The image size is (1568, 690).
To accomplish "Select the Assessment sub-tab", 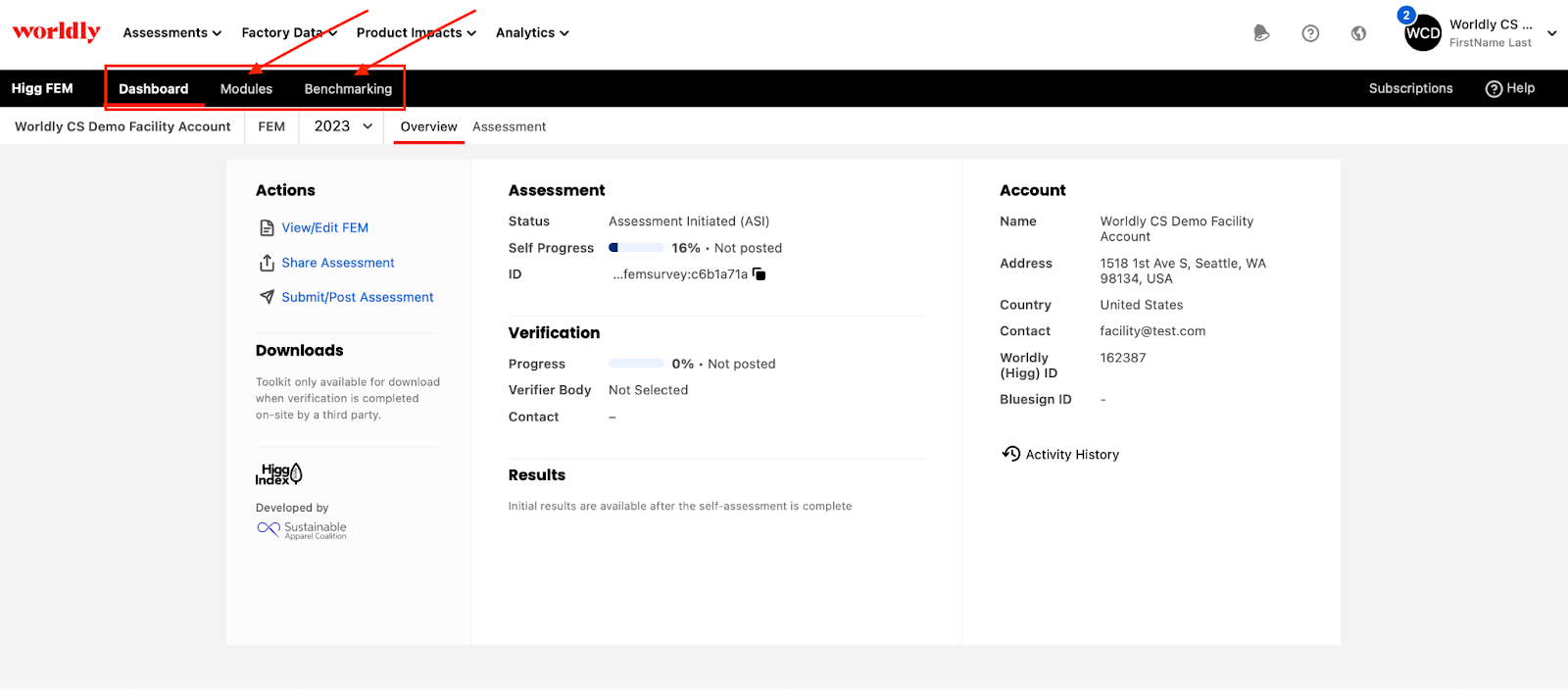I will click(x=509, y=126).
